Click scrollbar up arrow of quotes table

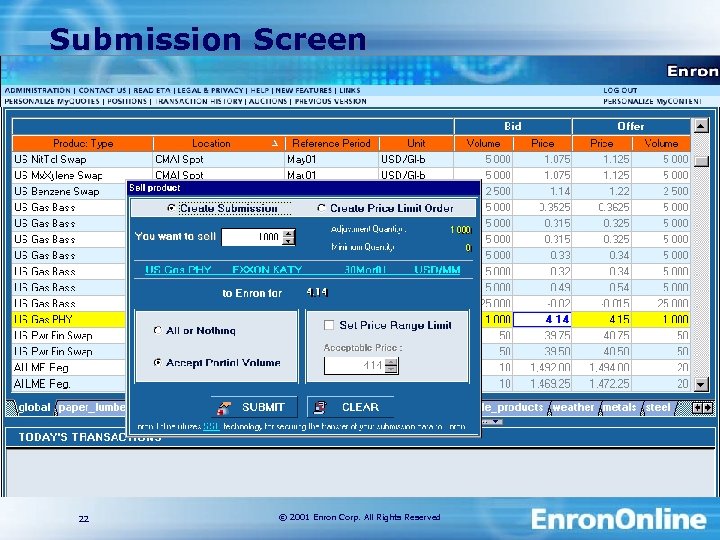701,125
